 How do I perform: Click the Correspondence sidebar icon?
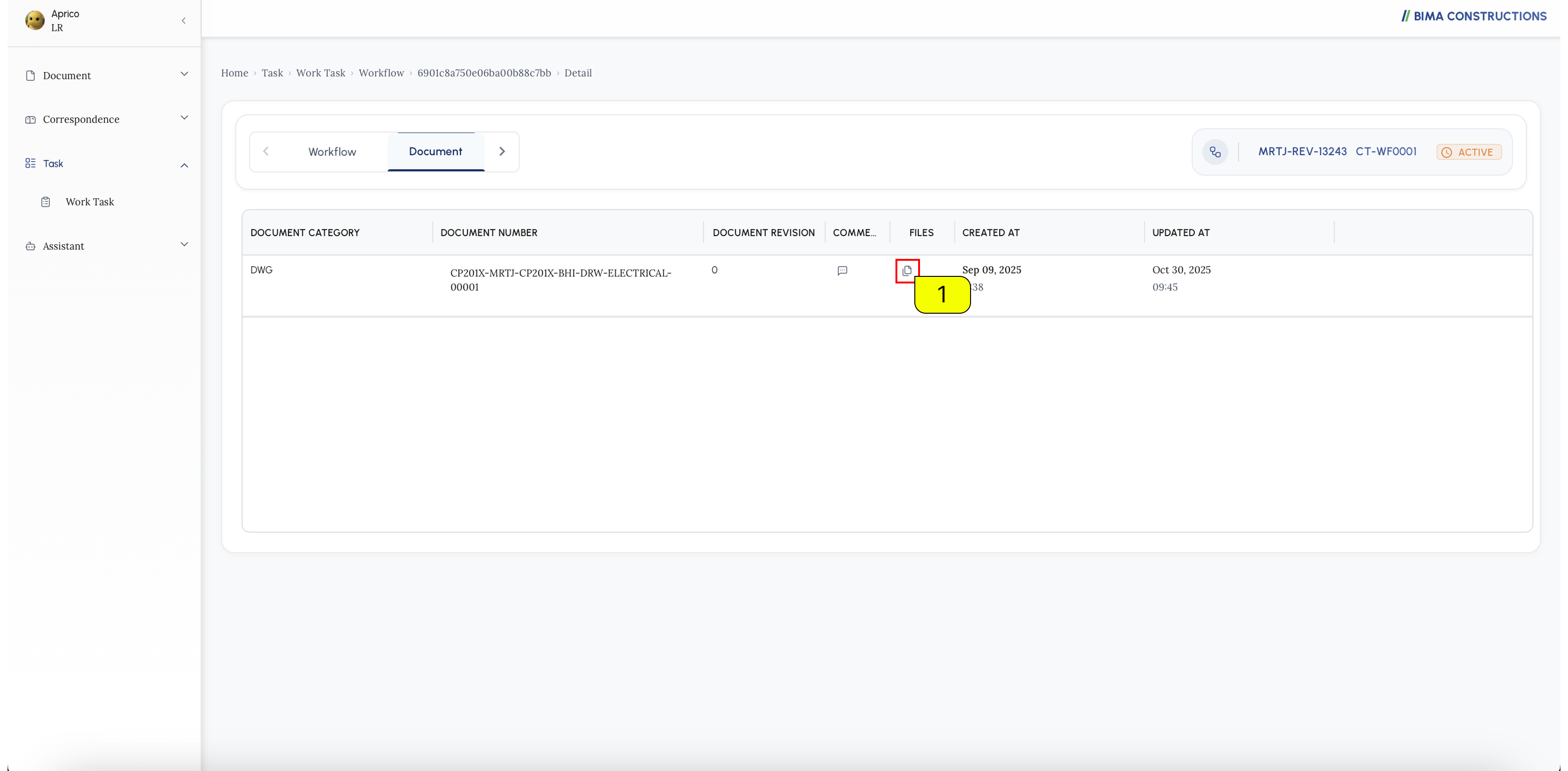(x=30, y=120)
